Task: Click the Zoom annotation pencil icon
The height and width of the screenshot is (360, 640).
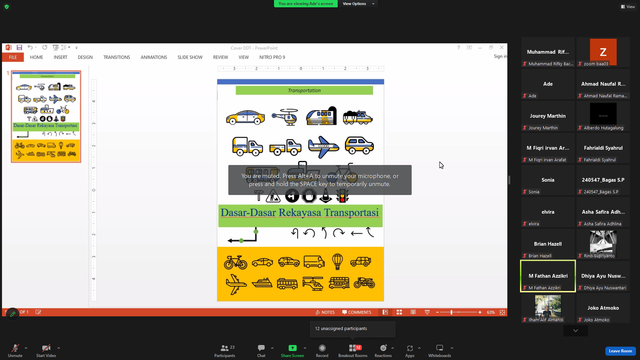Action: click(x=12, y=313)
